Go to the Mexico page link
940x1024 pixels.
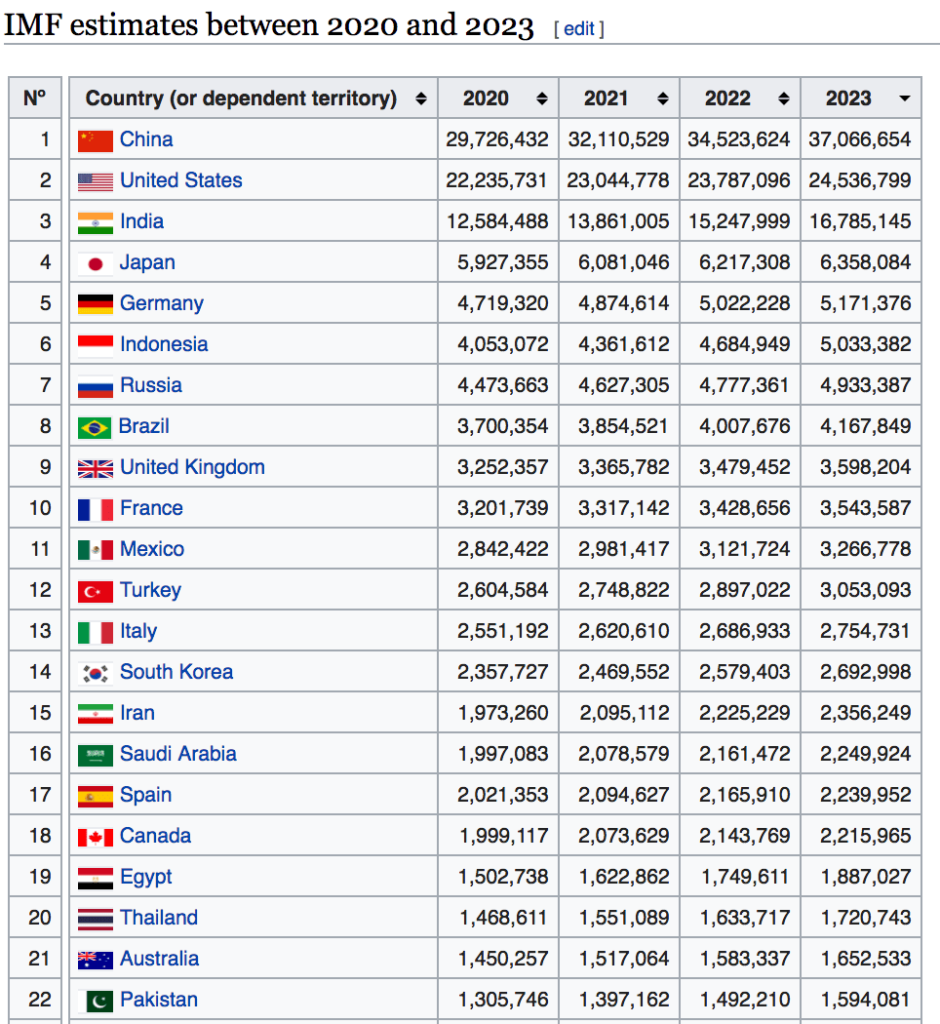tap(152, 549)
